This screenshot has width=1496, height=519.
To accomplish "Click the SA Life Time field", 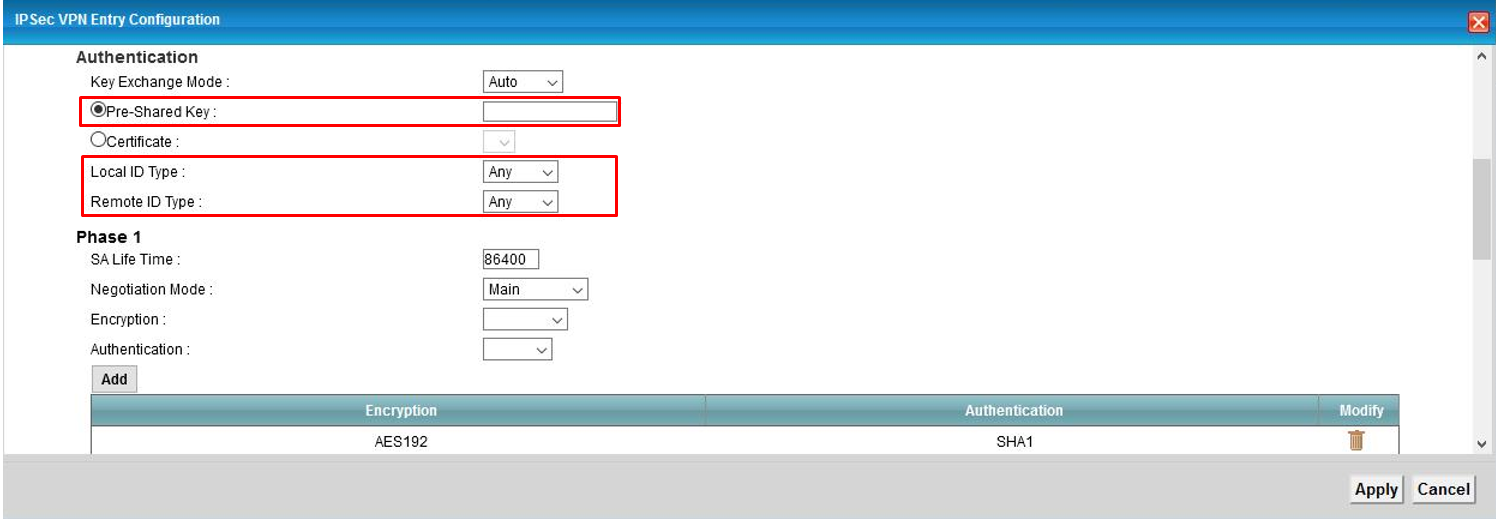I will point(511,260).
